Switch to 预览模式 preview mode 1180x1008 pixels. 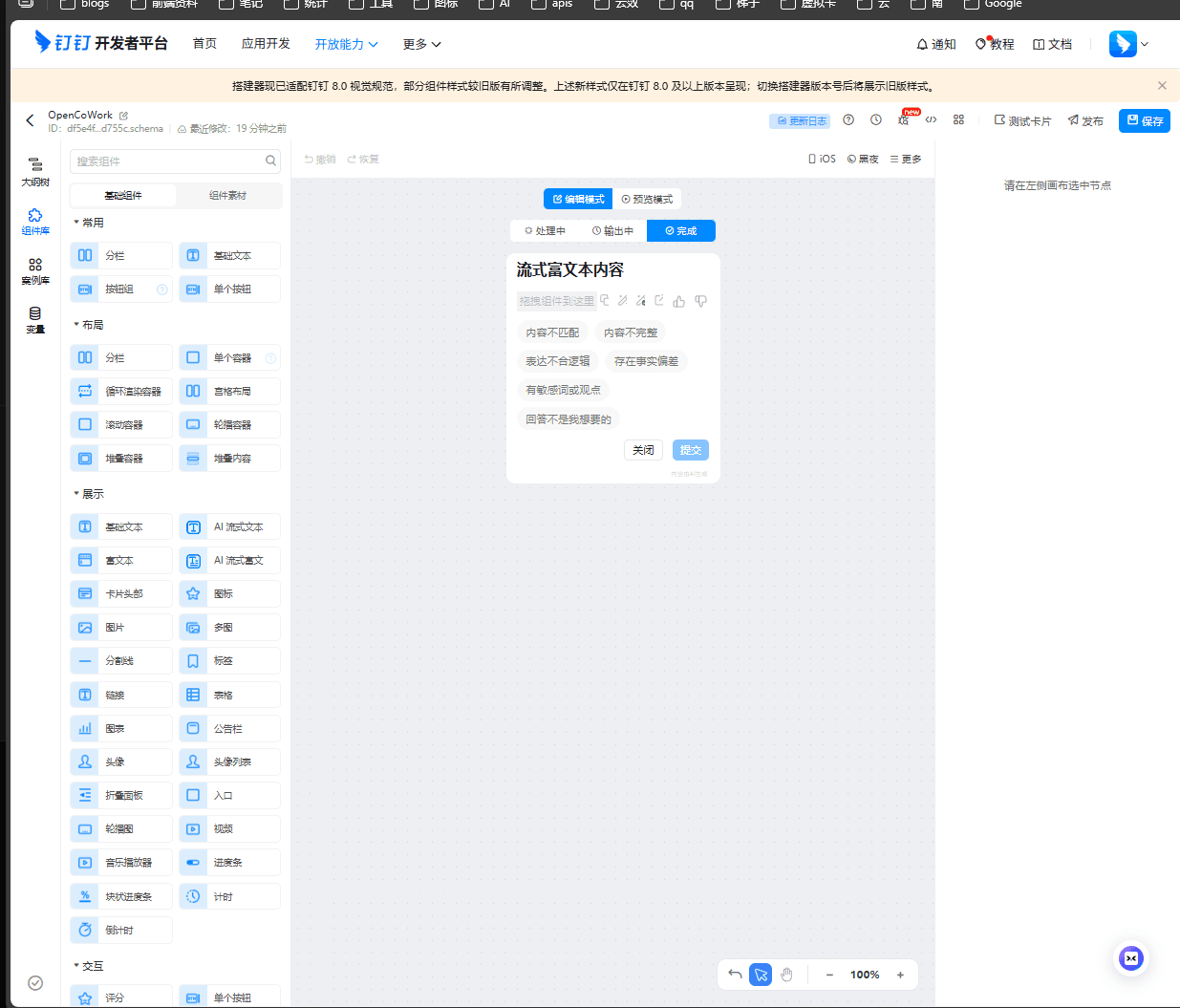[x=648, y=199]
